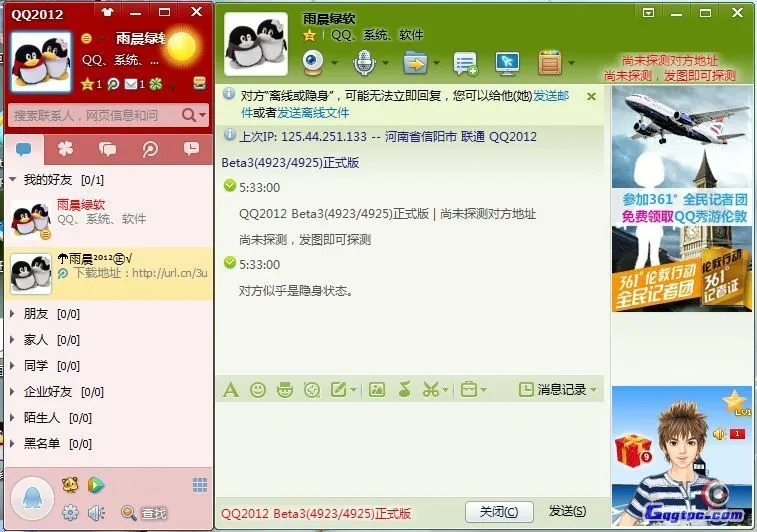Click the green clover icon under profile

156,84
